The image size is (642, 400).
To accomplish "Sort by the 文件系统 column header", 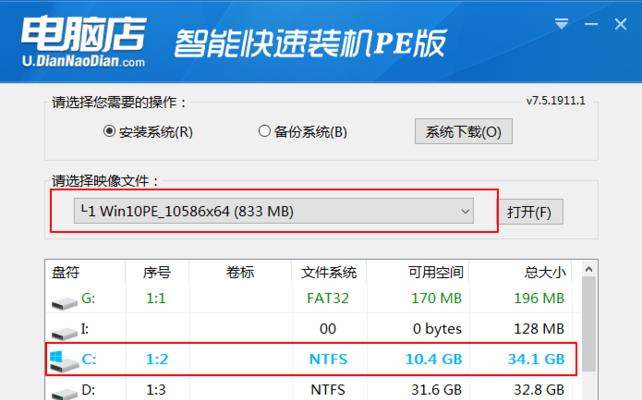I will [329, 272].
